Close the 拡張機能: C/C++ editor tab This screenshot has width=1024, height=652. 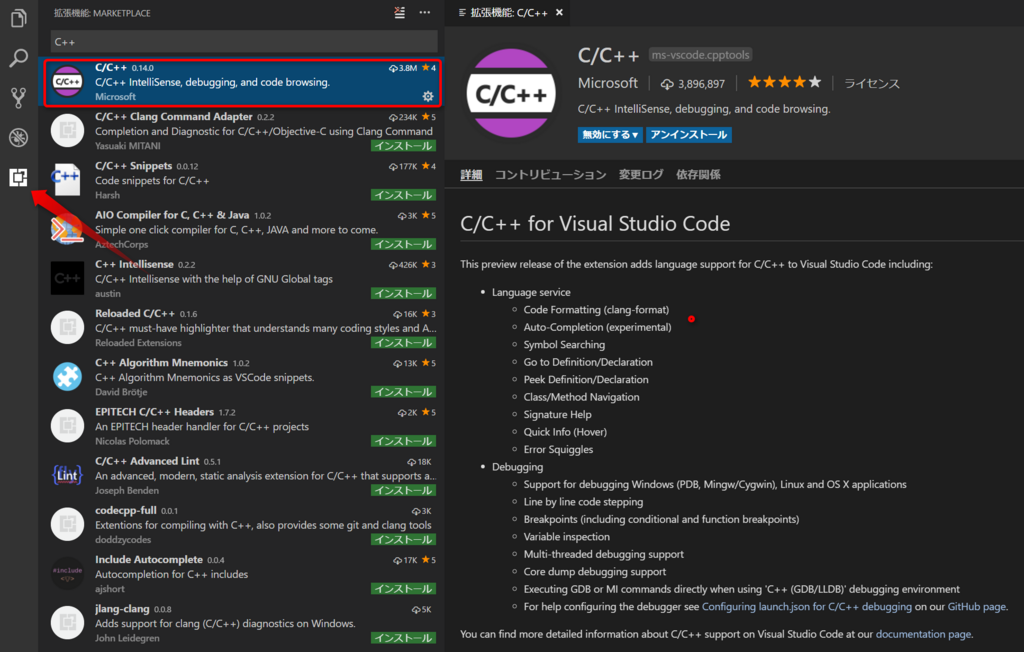point(559,12)
